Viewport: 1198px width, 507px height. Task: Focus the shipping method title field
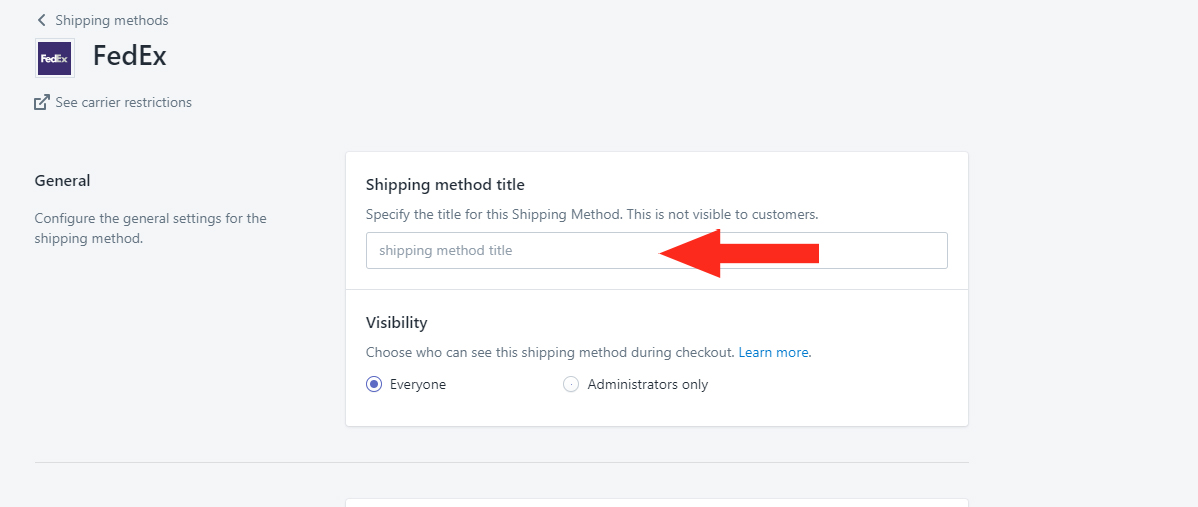(x=657, y=250)
